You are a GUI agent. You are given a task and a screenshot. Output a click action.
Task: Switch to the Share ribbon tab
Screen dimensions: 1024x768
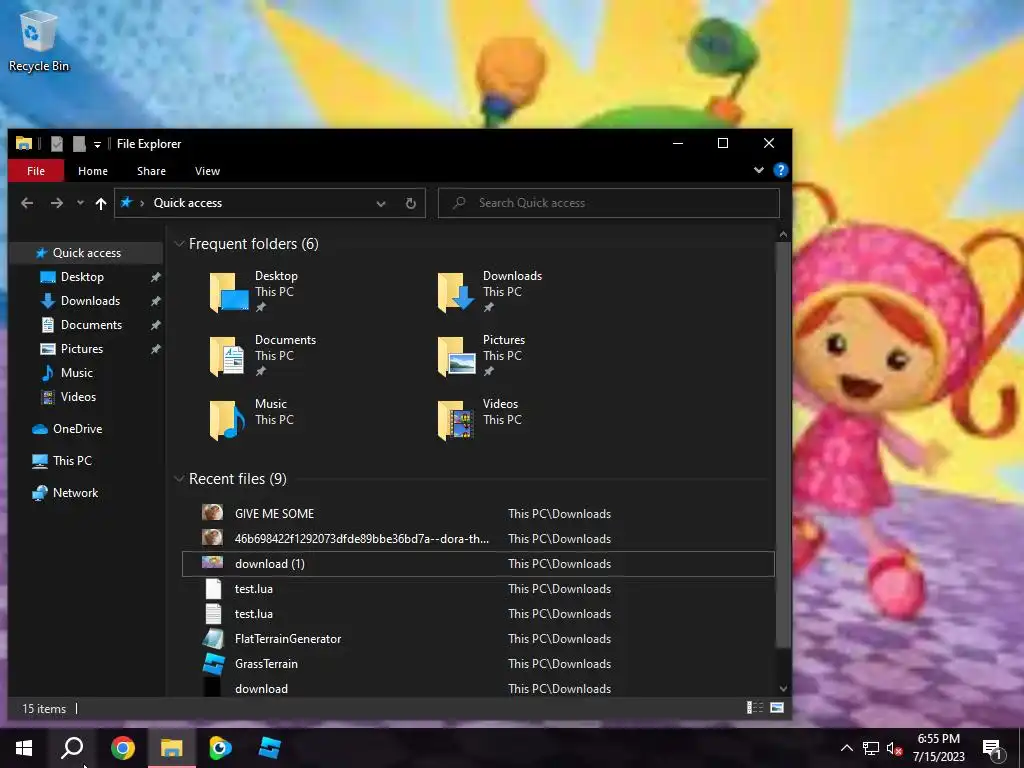point(151,171)
